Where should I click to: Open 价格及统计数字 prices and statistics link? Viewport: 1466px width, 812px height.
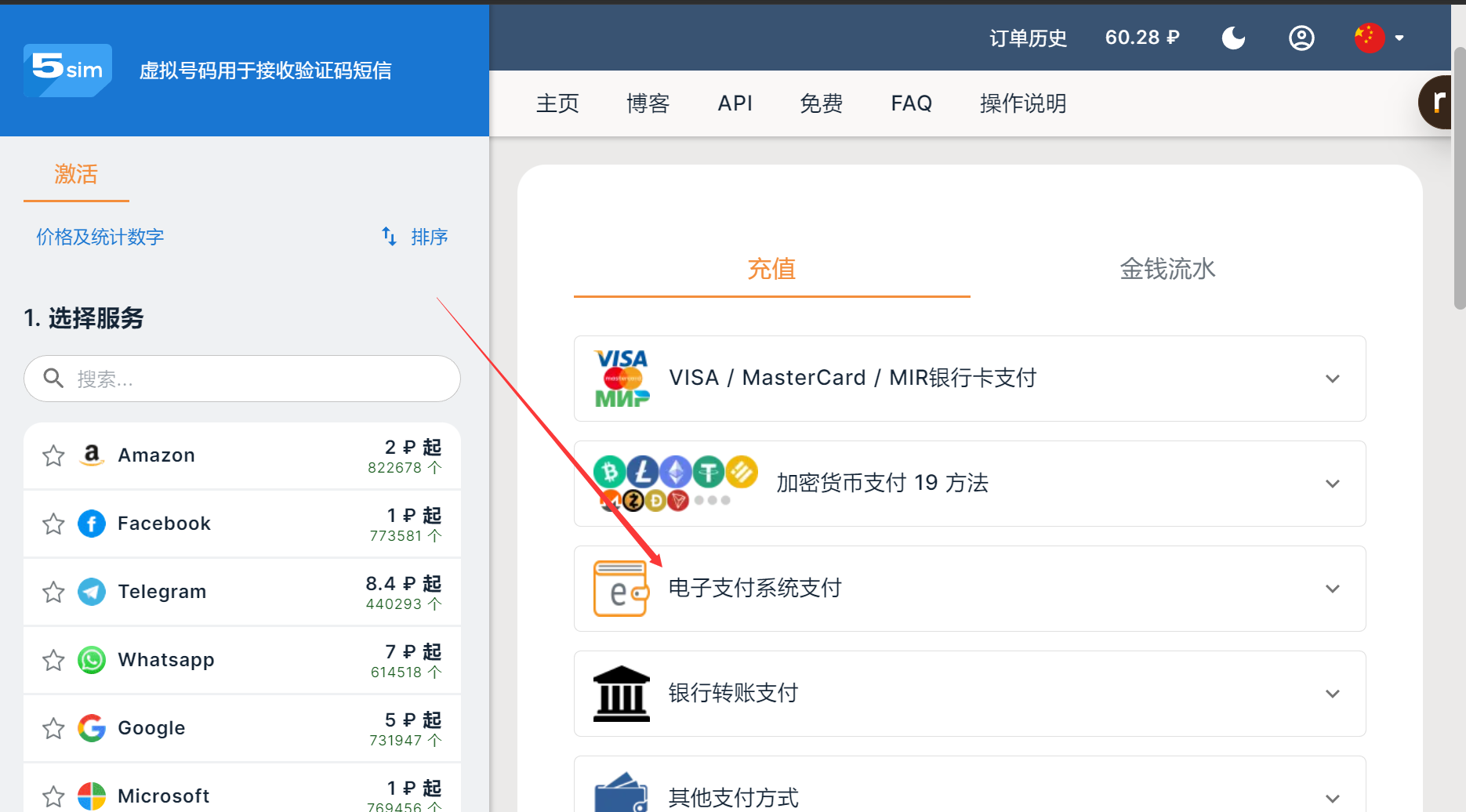[100, 237]
